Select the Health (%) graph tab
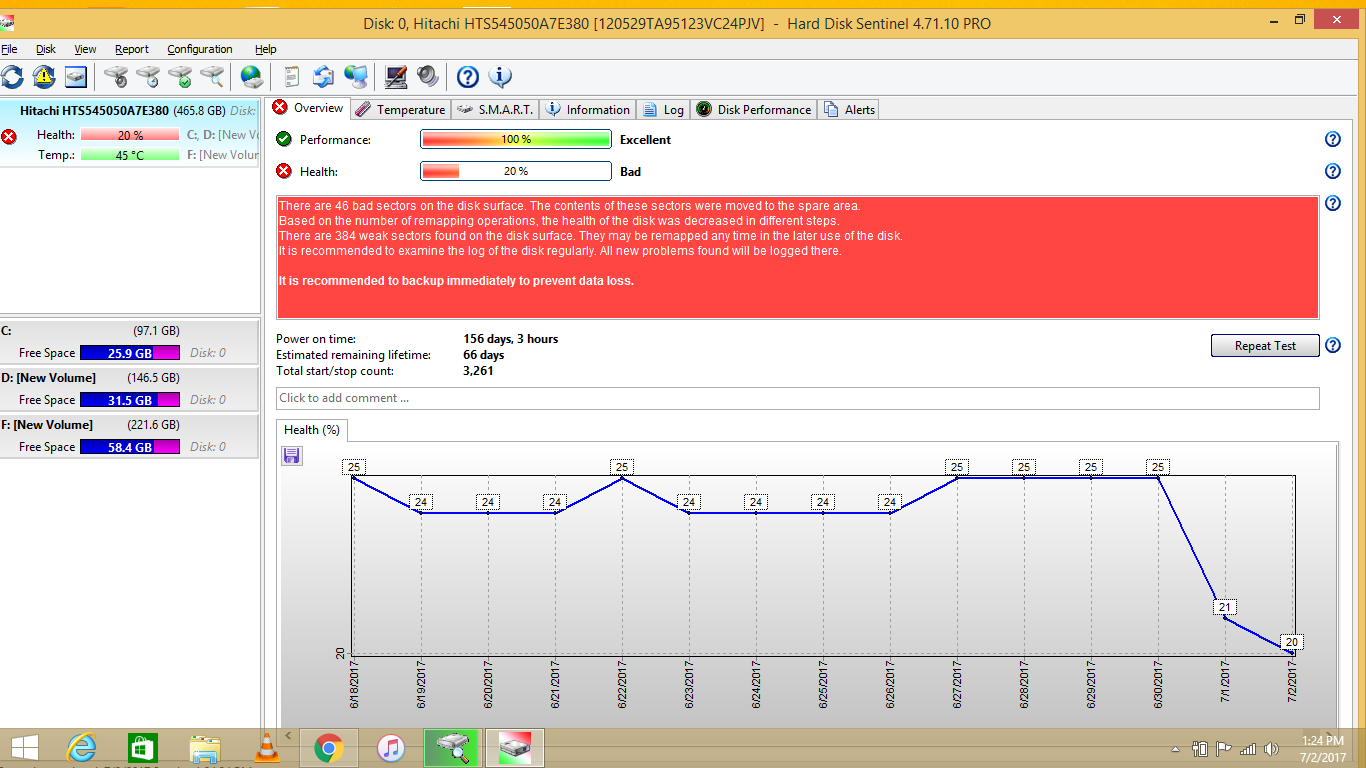The height and width of the screenshot is (768, 1366). click(312, 430)
